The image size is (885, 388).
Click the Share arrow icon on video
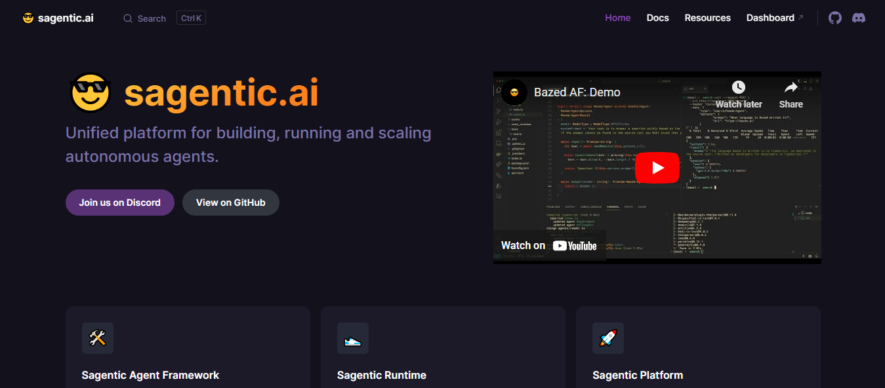[x=791, y=87]
